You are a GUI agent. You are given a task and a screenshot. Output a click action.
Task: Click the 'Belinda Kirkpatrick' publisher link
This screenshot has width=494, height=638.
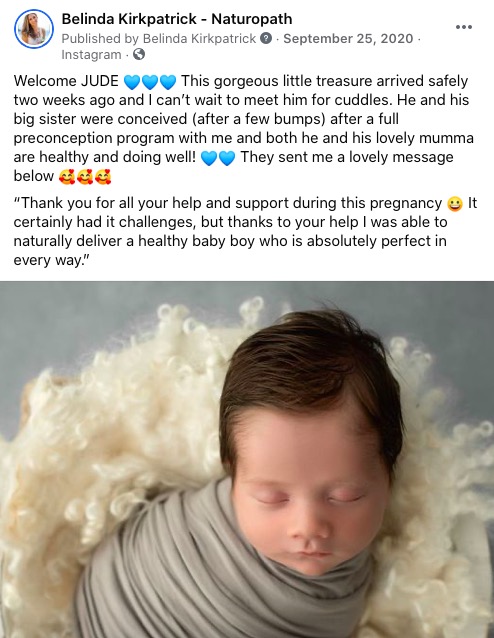199,39
